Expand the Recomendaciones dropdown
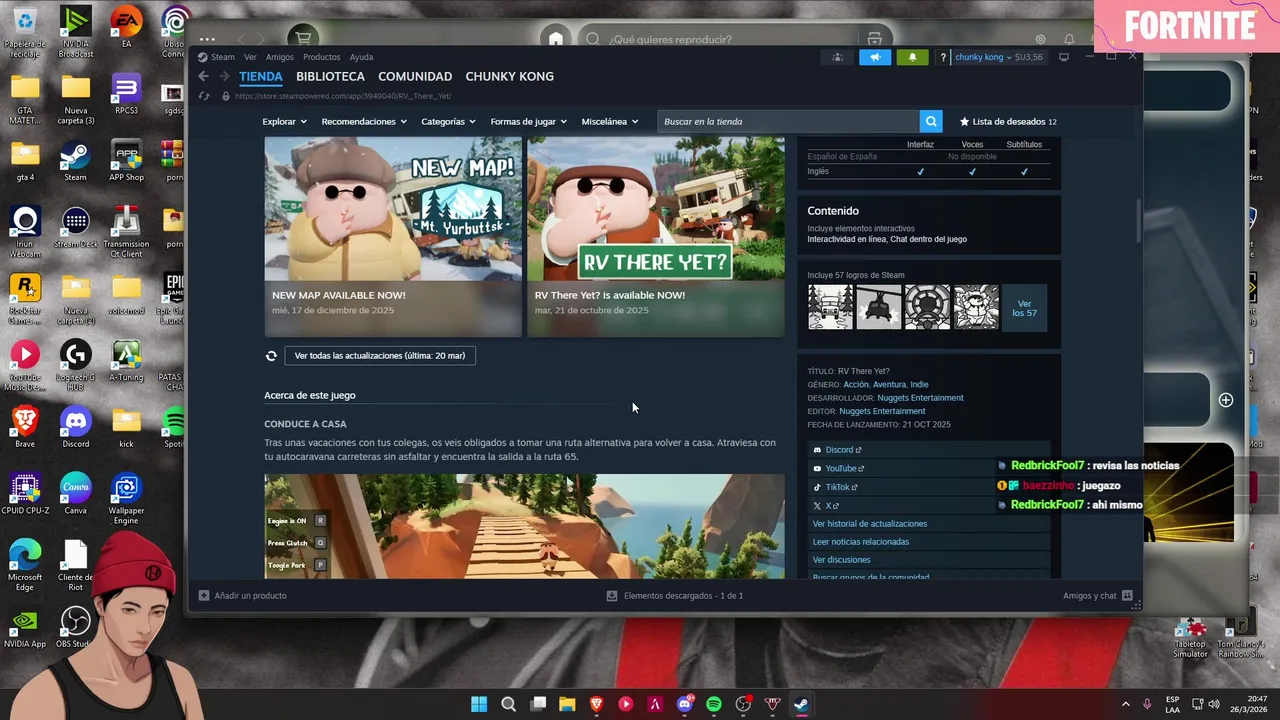1280x720 pixels. (364, 121)
